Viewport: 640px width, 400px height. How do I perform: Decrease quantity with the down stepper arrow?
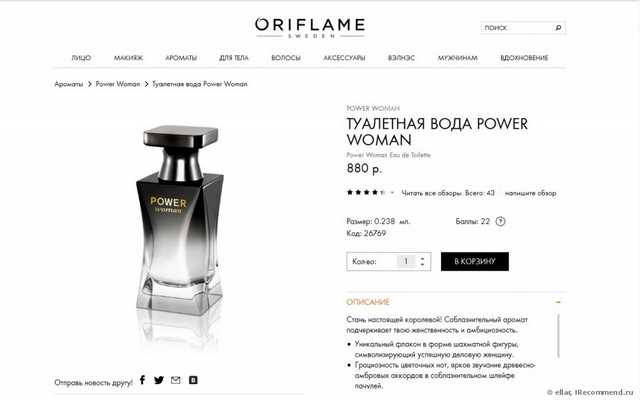(x=422, y=265)
